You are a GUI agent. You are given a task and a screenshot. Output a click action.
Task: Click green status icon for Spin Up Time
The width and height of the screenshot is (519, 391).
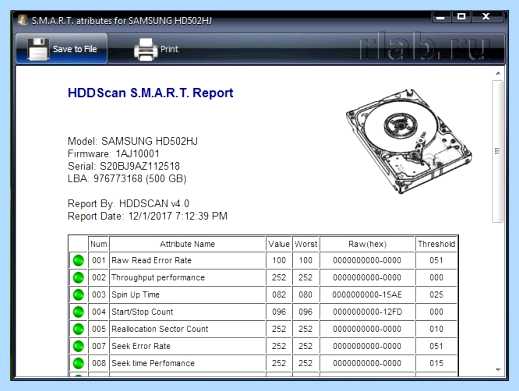[78, 295]
